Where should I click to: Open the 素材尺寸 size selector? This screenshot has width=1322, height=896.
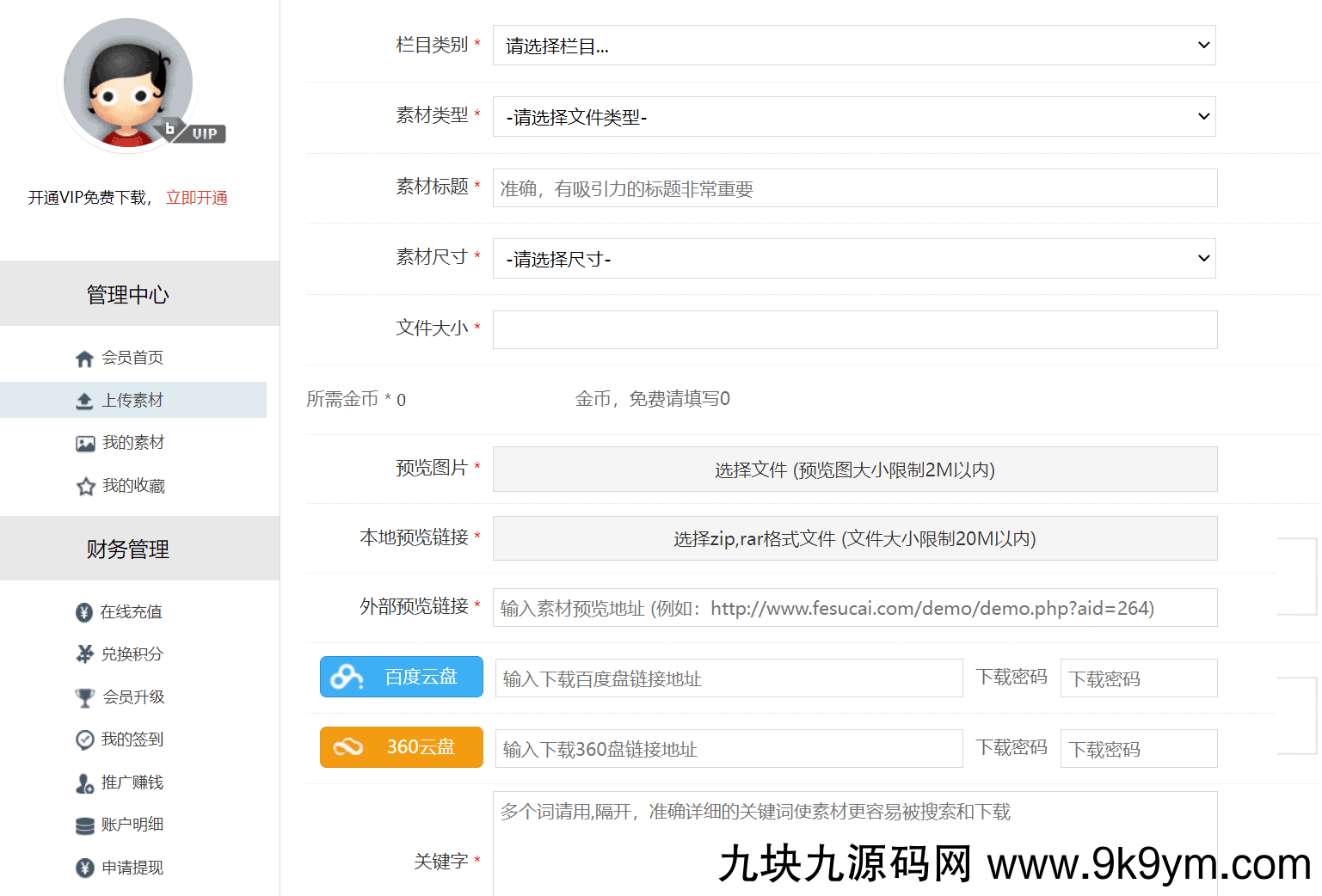[x=853, y=259]
